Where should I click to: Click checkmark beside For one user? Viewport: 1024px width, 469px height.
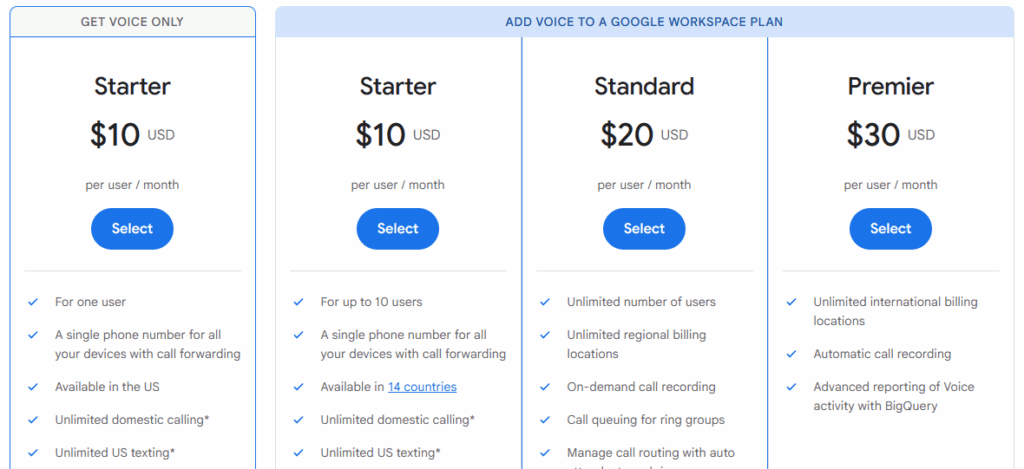(33, 302)
